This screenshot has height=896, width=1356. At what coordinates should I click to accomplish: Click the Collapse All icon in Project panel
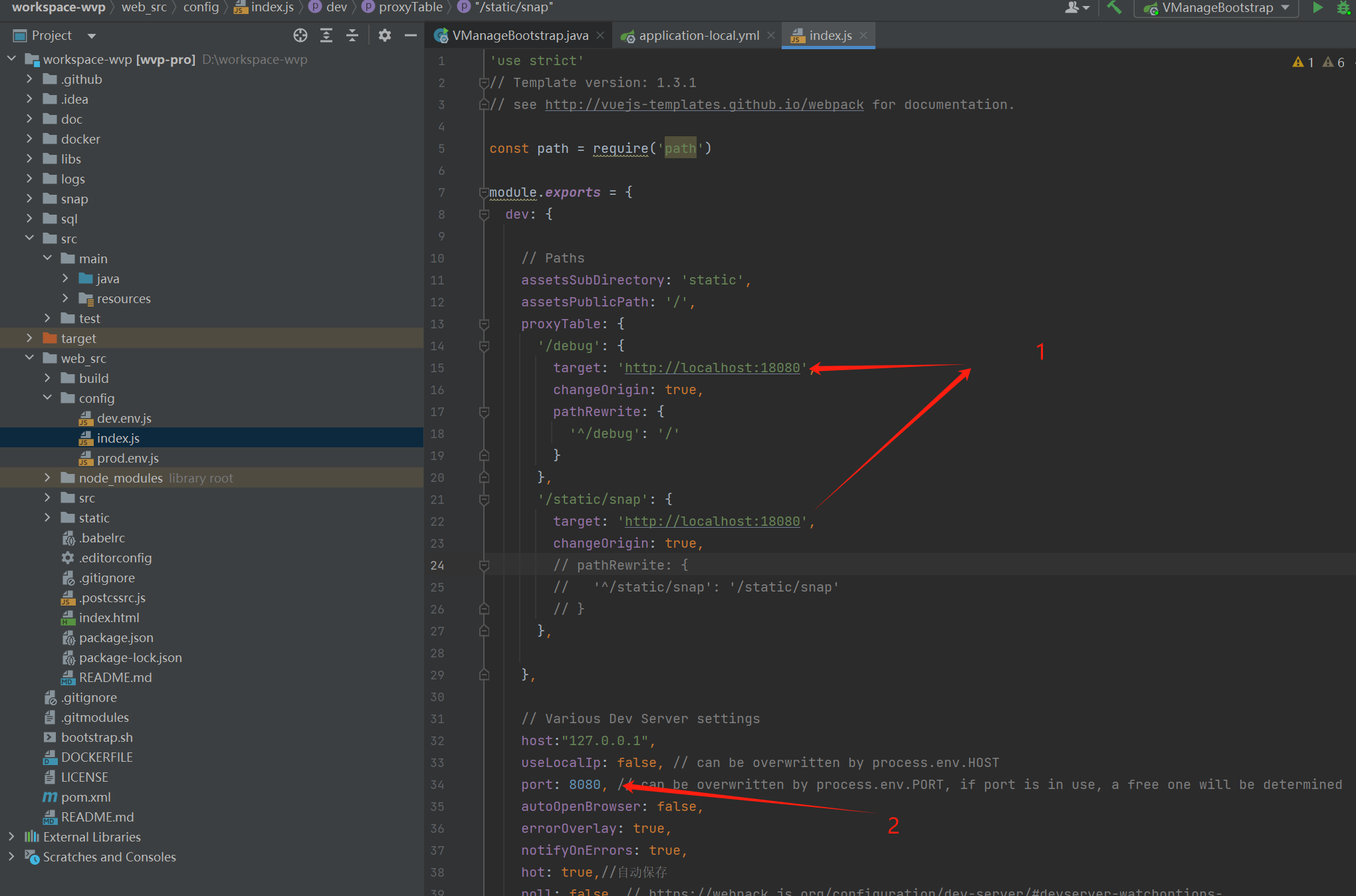[x=352, y=35]
